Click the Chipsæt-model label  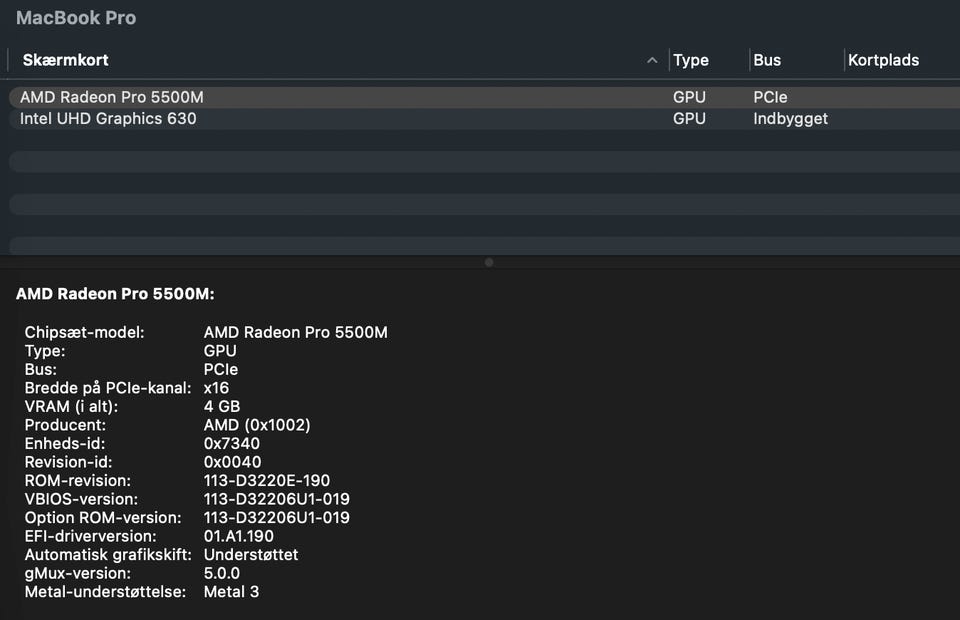pos(84,332)
